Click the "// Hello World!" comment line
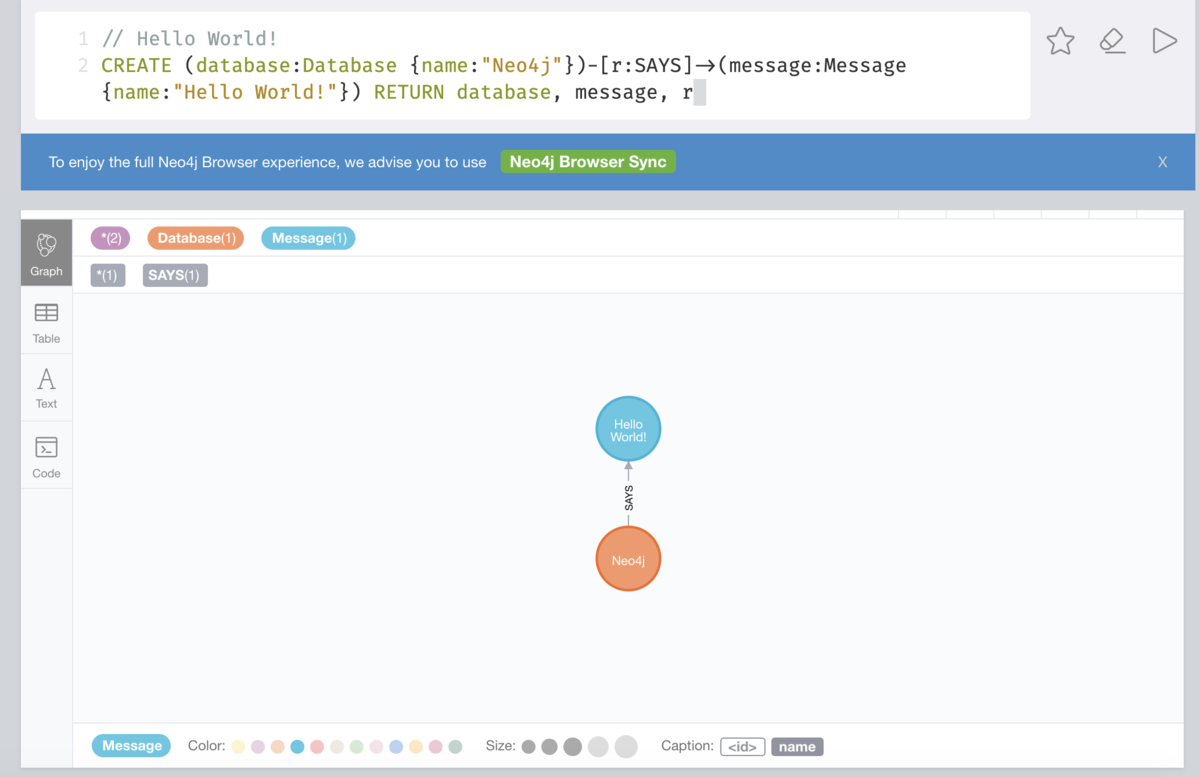 (189, 39)
